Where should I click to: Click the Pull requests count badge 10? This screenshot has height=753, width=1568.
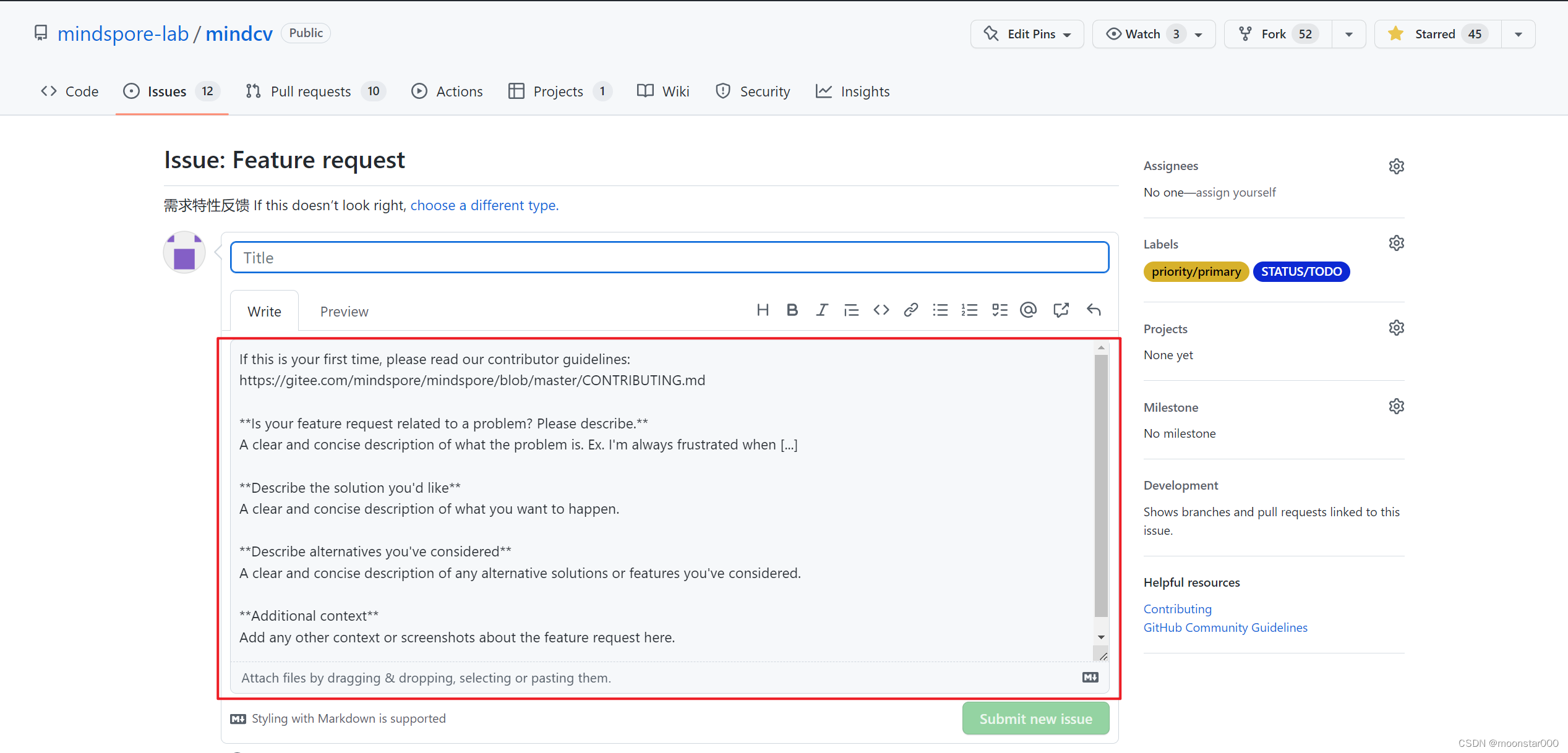(373, 91)
